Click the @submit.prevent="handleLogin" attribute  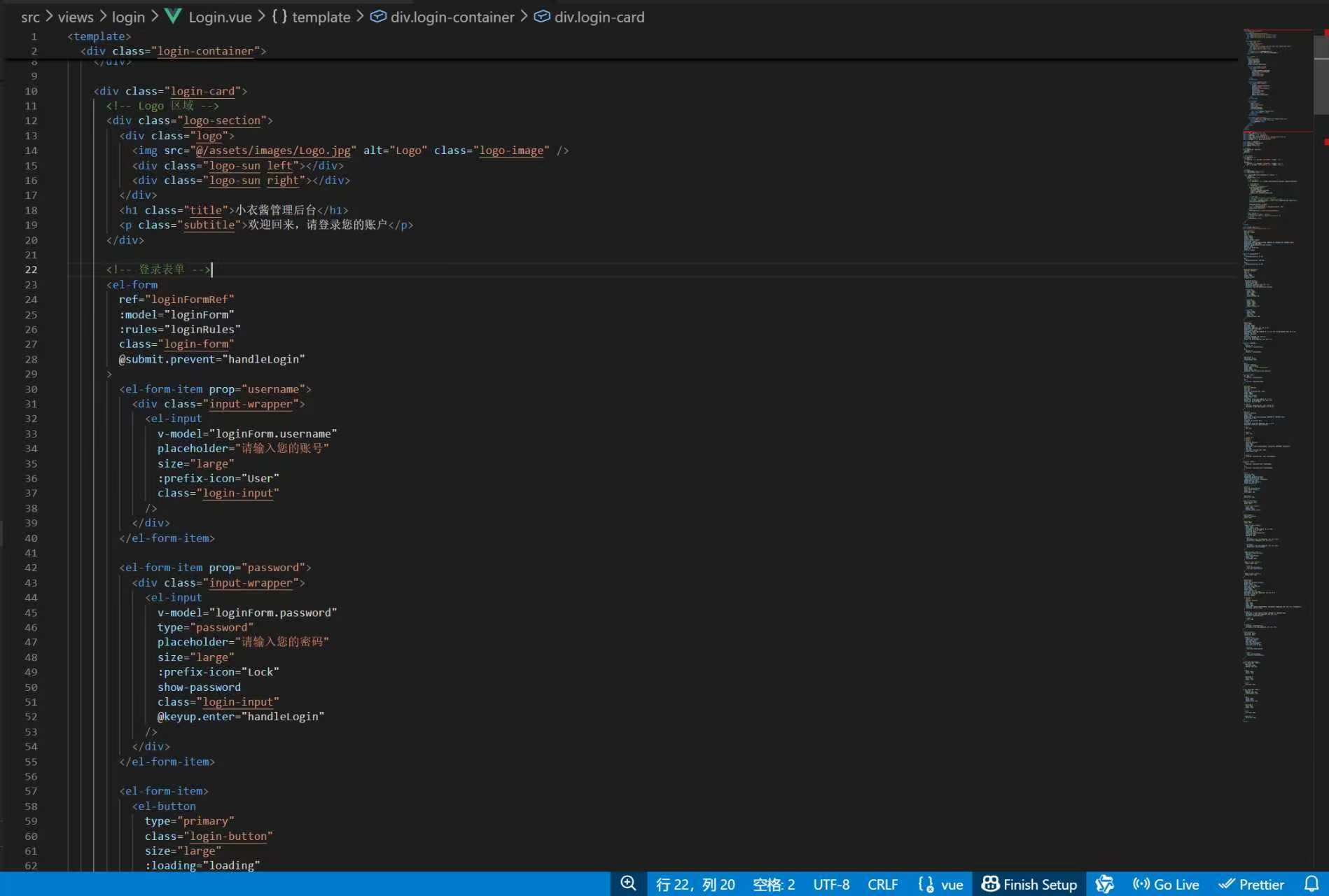click(211, 359)
